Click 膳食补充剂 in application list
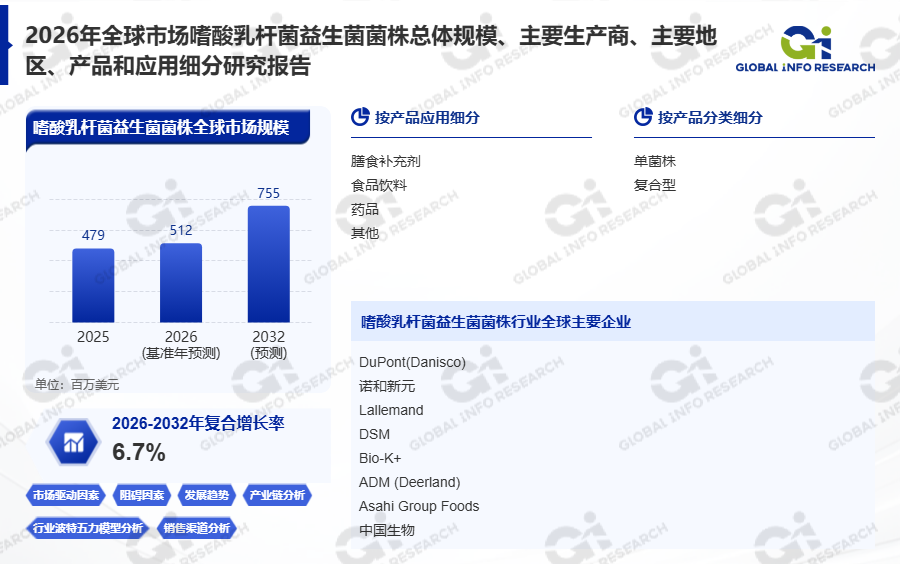Screen dimensions: 900x564 pos(386,161)
